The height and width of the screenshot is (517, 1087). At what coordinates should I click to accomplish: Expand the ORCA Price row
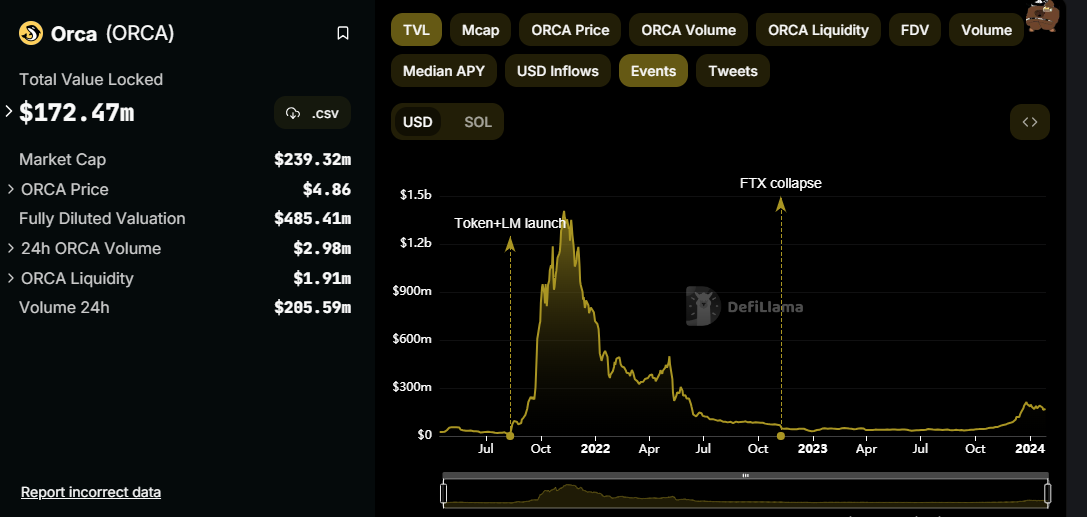(11, 189)
